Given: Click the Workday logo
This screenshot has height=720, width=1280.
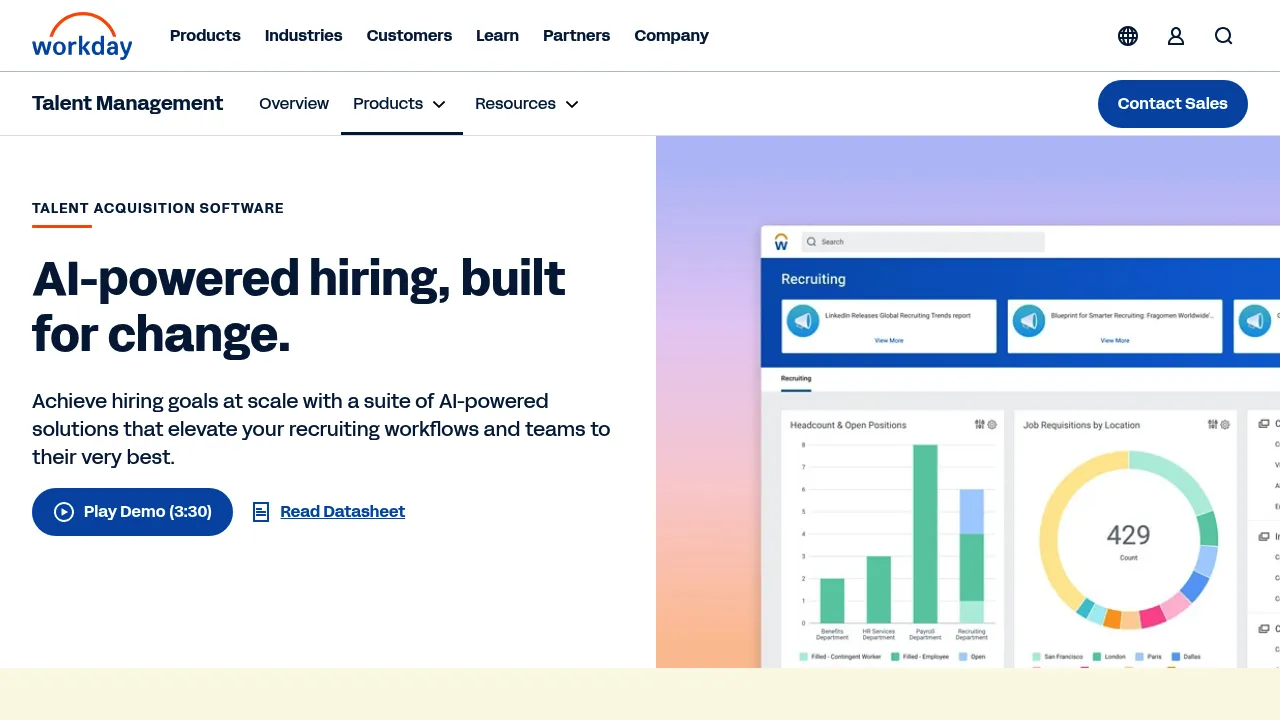Looking at the screenshot, I should pyautogui.click(x=82, y=36).
